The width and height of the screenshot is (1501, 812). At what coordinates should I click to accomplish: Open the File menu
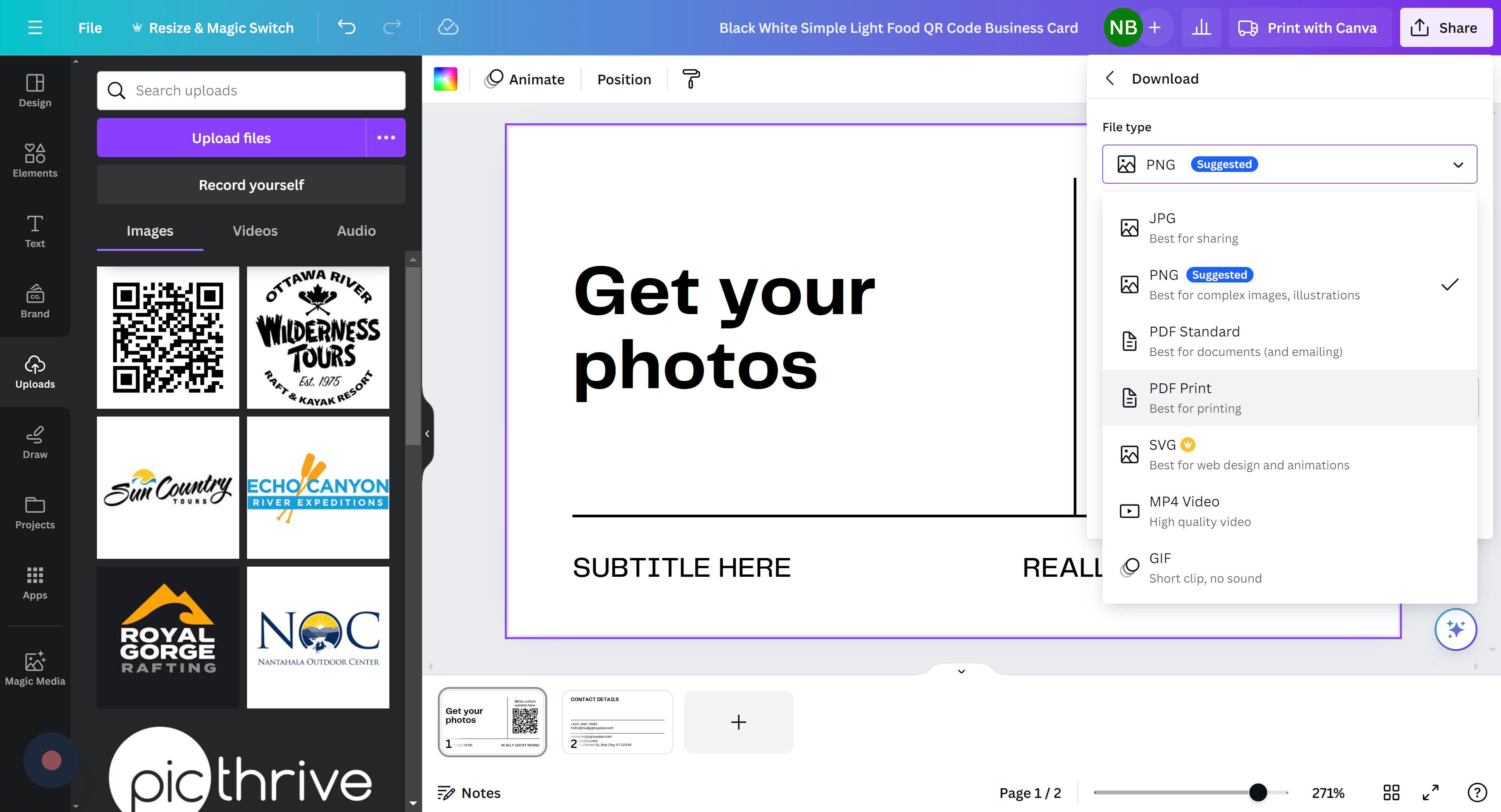click(90, 27)
